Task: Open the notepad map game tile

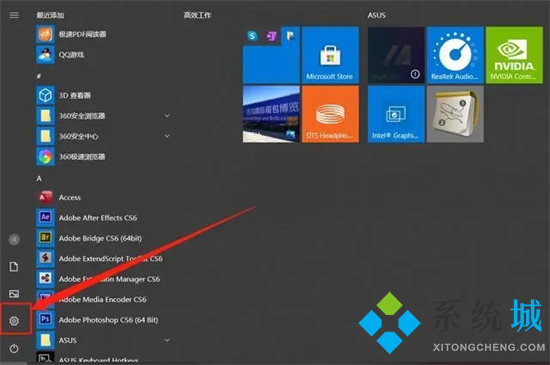Action: [x=455, y=114]
